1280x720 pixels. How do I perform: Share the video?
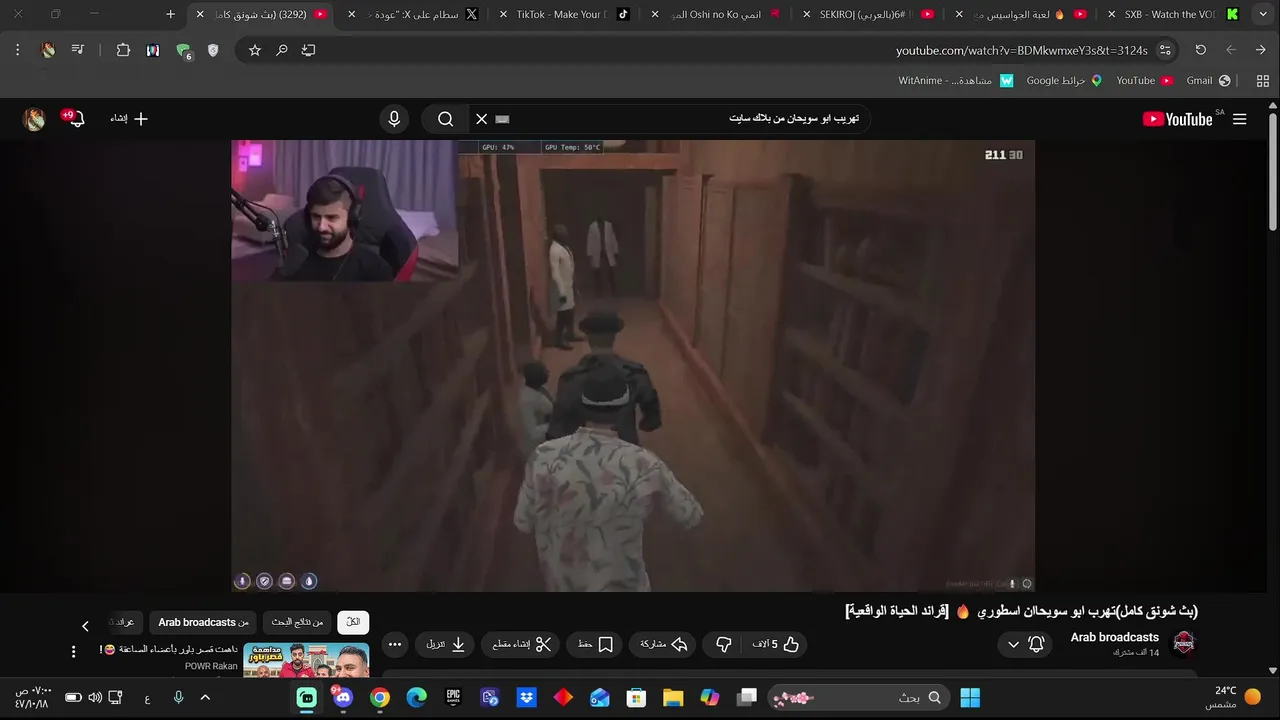coord(664,645)
